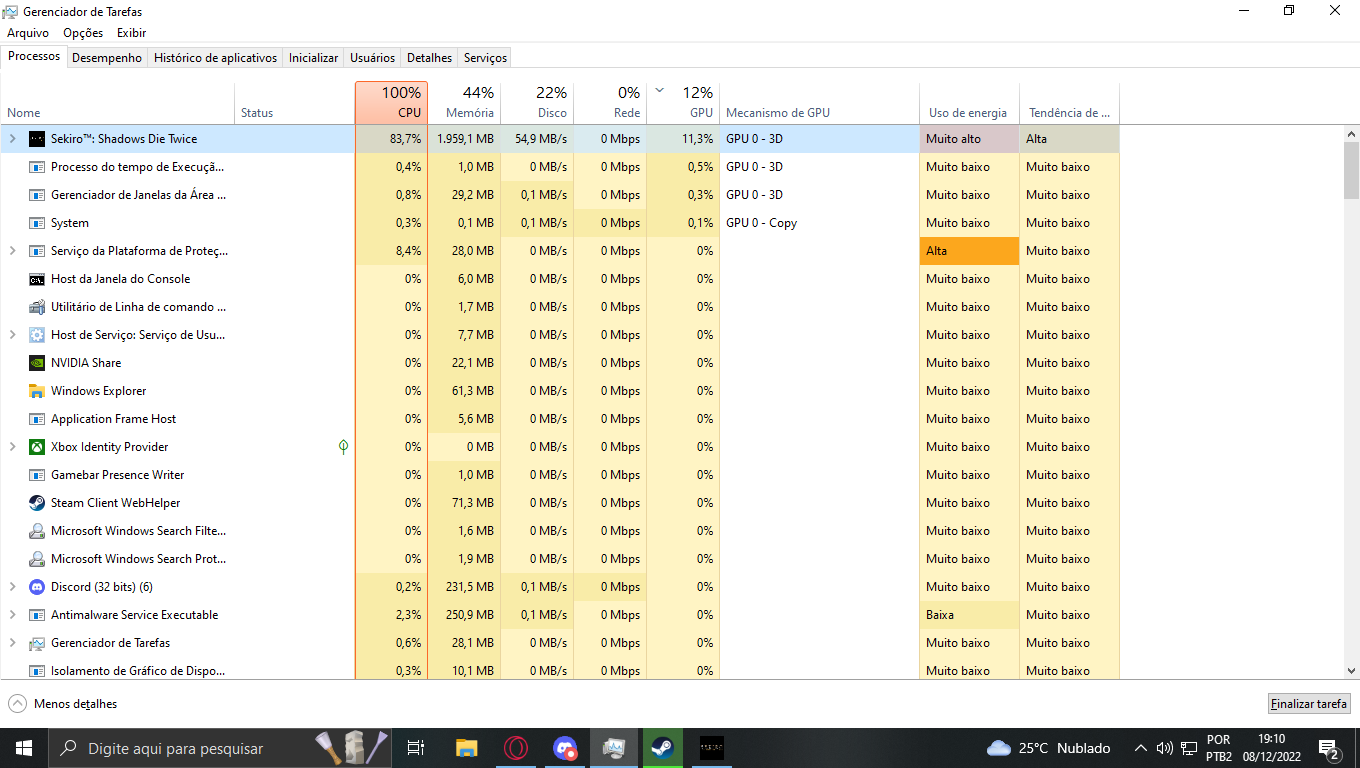This screenshot has width=1360, height=768.
Task: Open the Arquivo menu
Action: pyautogui.click(x=28, y=33)
